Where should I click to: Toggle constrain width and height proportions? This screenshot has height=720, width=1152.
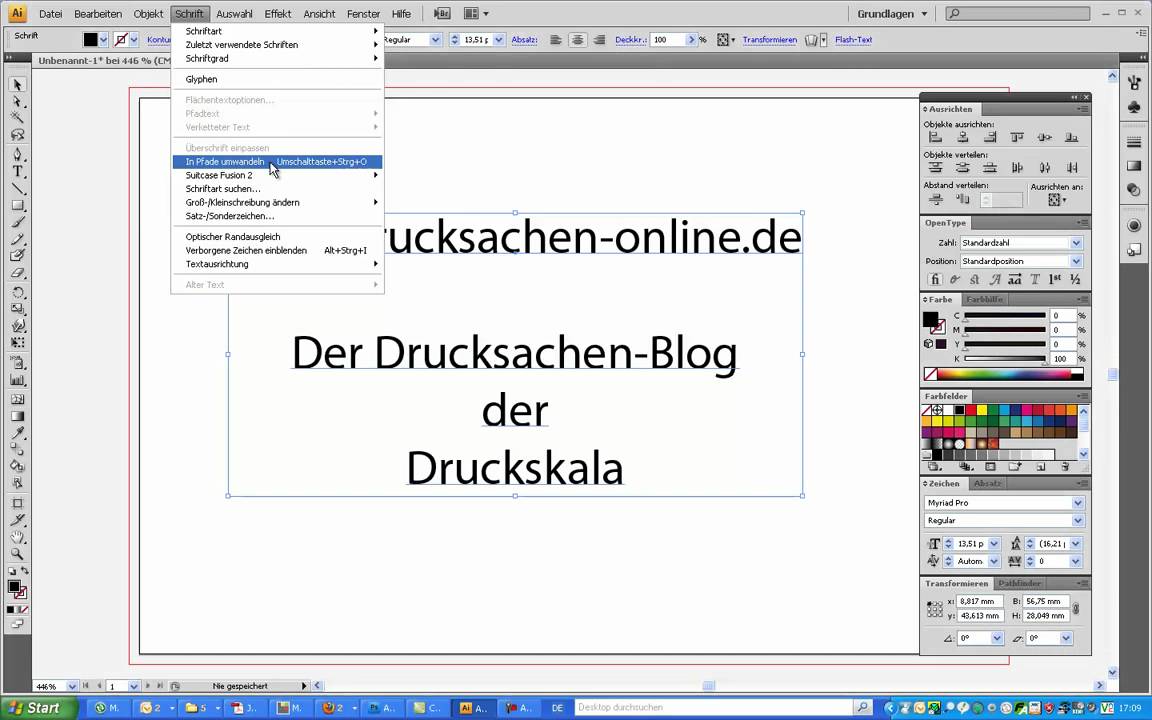[1076, 608]
